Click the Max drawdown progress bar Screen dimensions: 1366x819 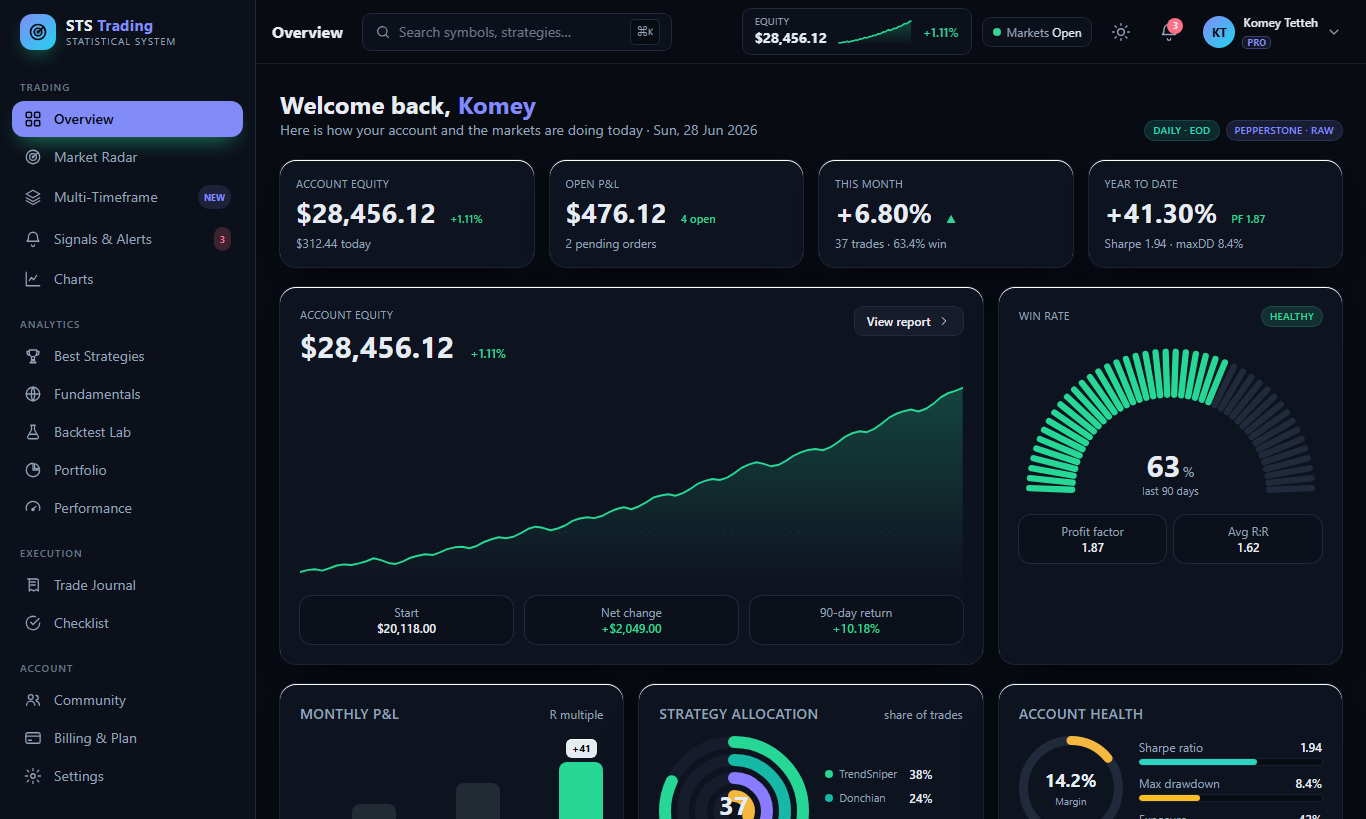1230,798
